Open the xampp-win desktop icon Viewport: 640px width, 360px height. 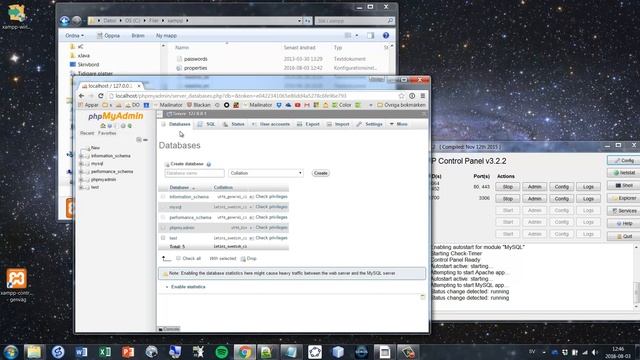point(16,17)
